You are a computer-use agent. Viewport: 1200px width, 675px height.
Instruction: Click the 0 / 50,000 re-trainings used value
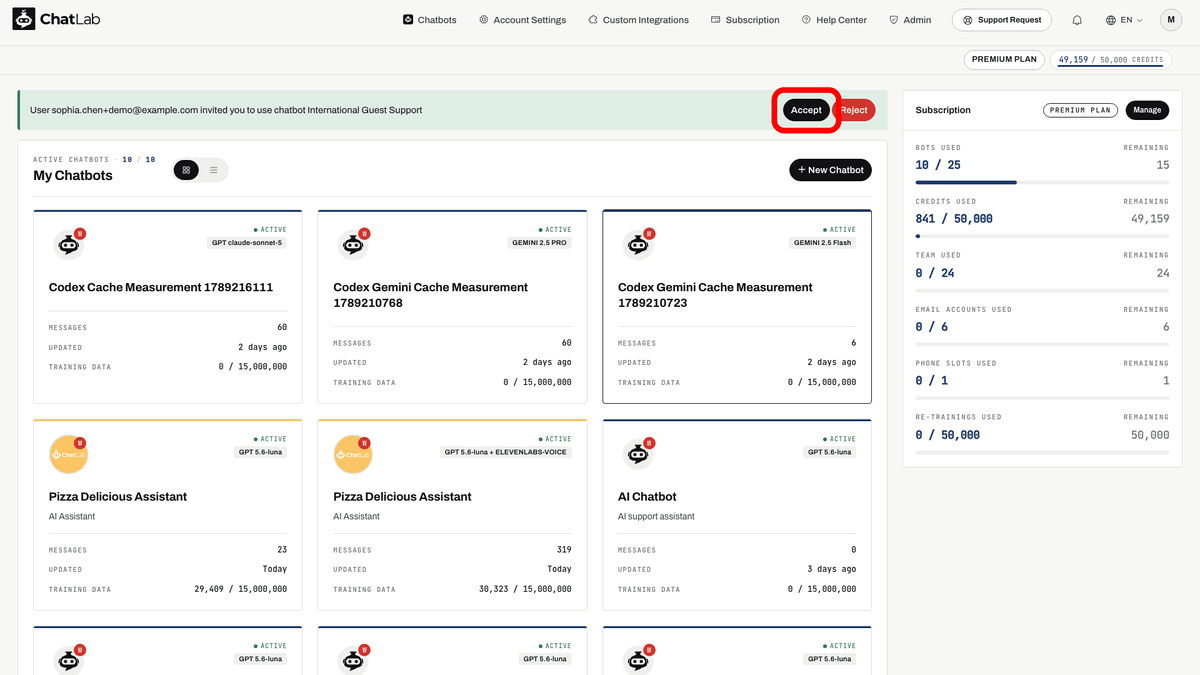[948, 434]
